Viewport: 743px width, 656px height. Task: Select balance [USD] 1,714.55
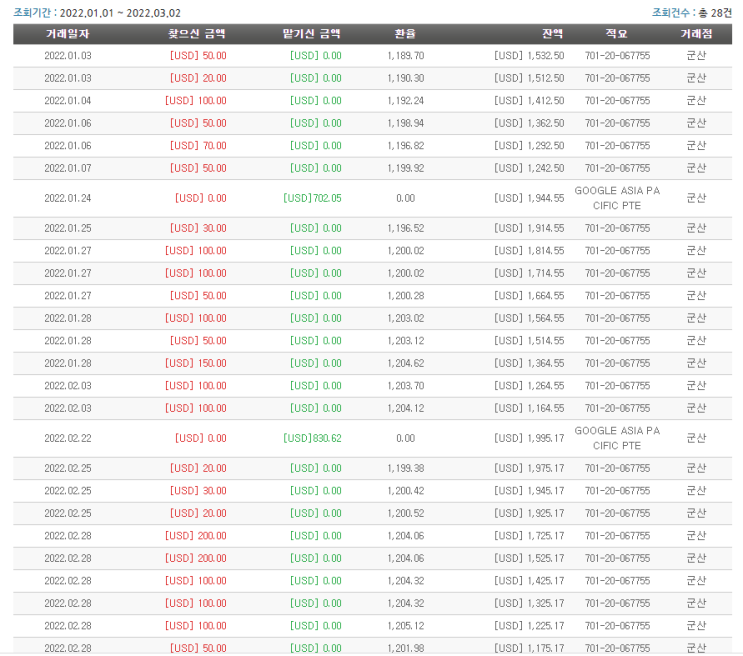529,273
